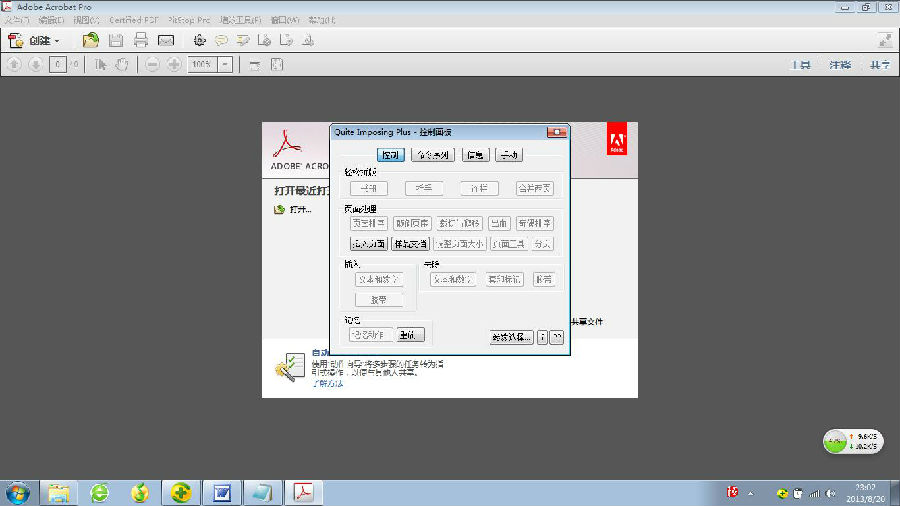Select the 控制 tab in Quite Imposing dialog
Screen dimensions: 900x506
coord(390,155)
